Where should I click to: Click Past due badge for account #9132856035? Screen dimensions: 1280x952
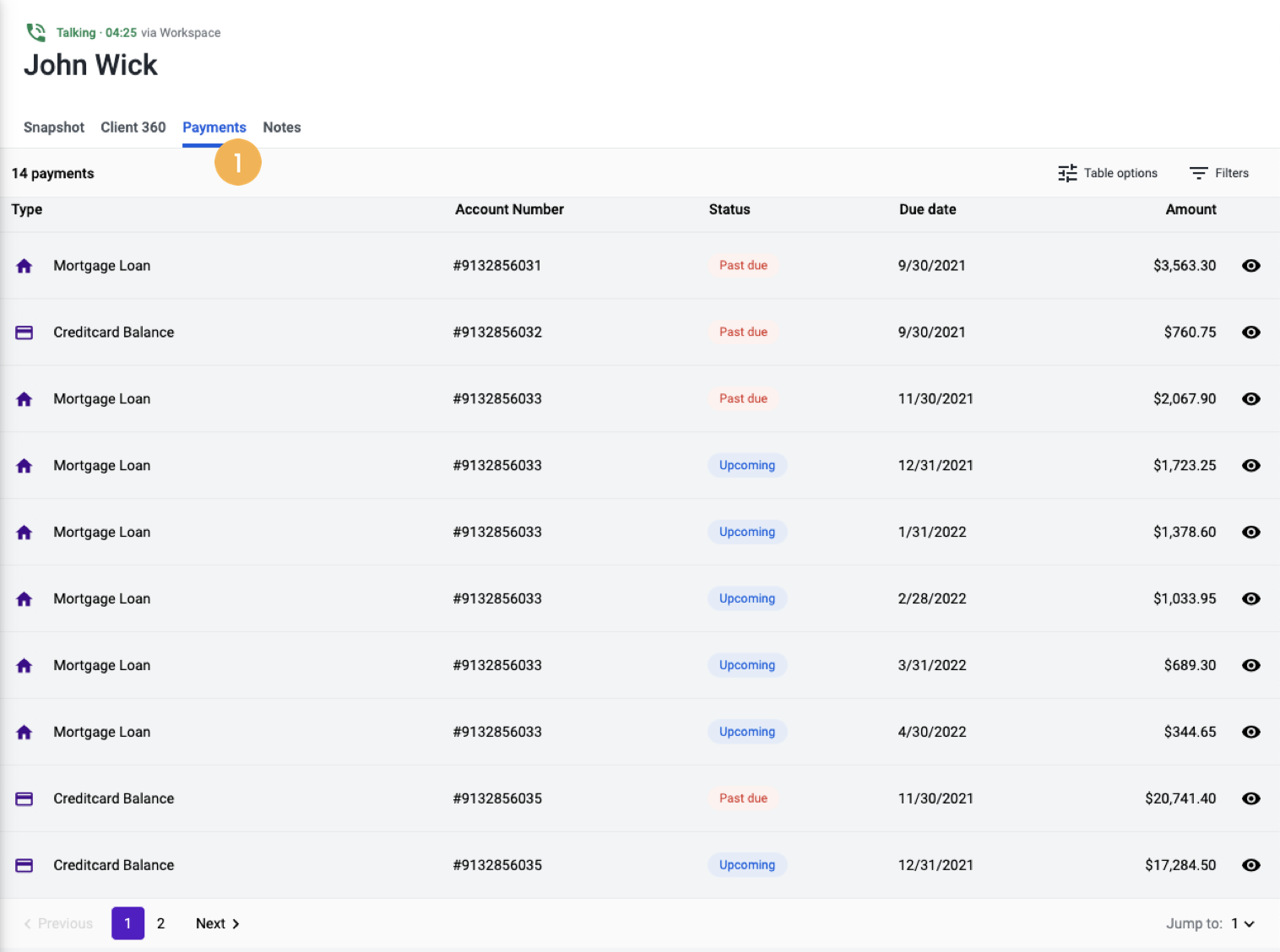pyautogui.click(x=743, y=798)
